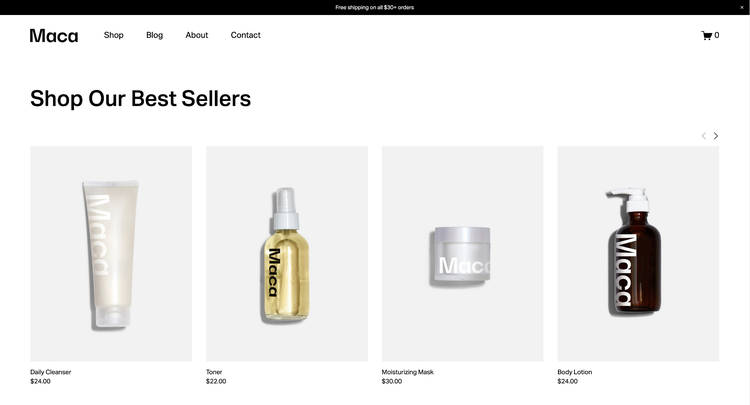View the Toner spray bottle image
750x405 pixels.
287,253
